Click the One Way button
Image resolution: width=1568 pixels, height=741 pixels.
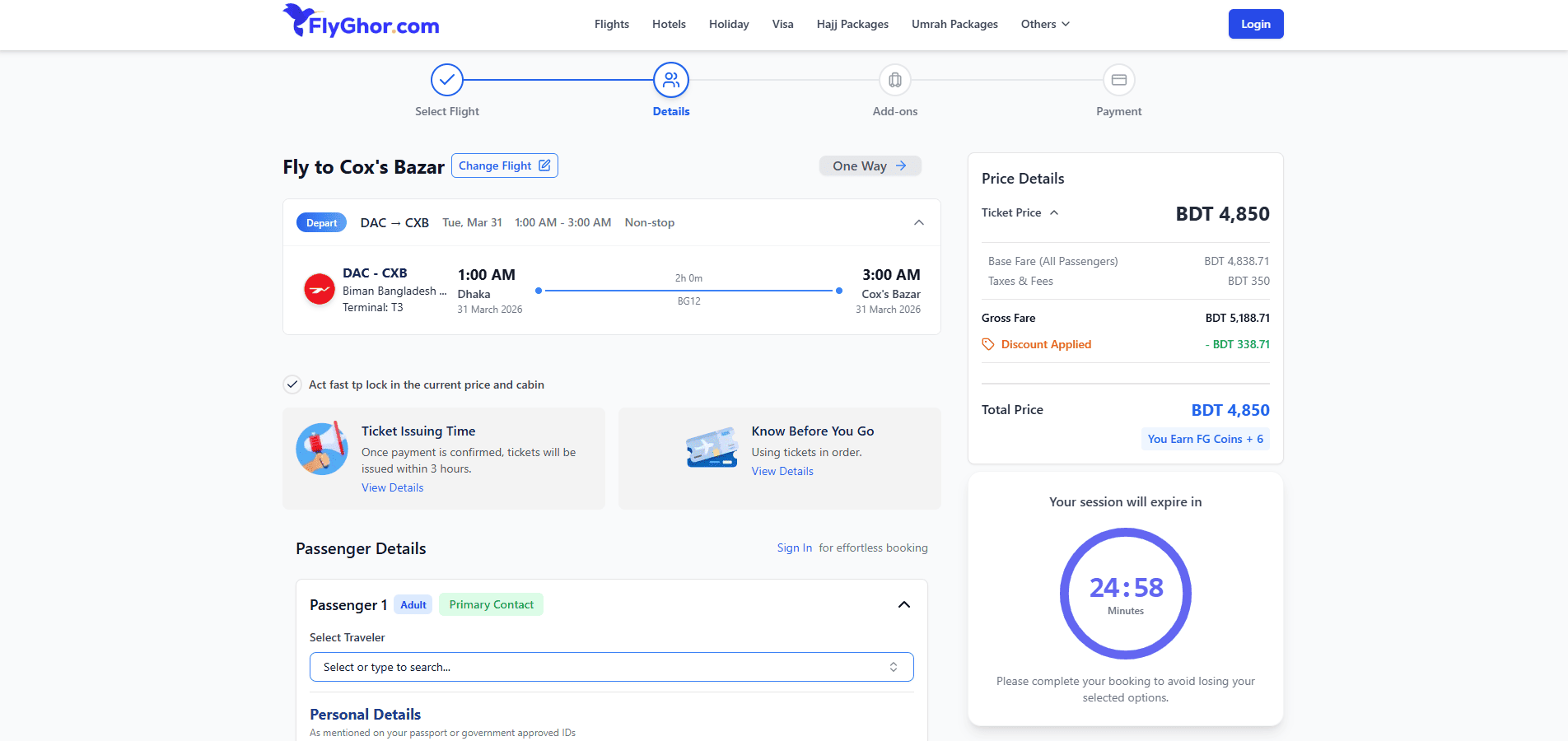[870, 165]
